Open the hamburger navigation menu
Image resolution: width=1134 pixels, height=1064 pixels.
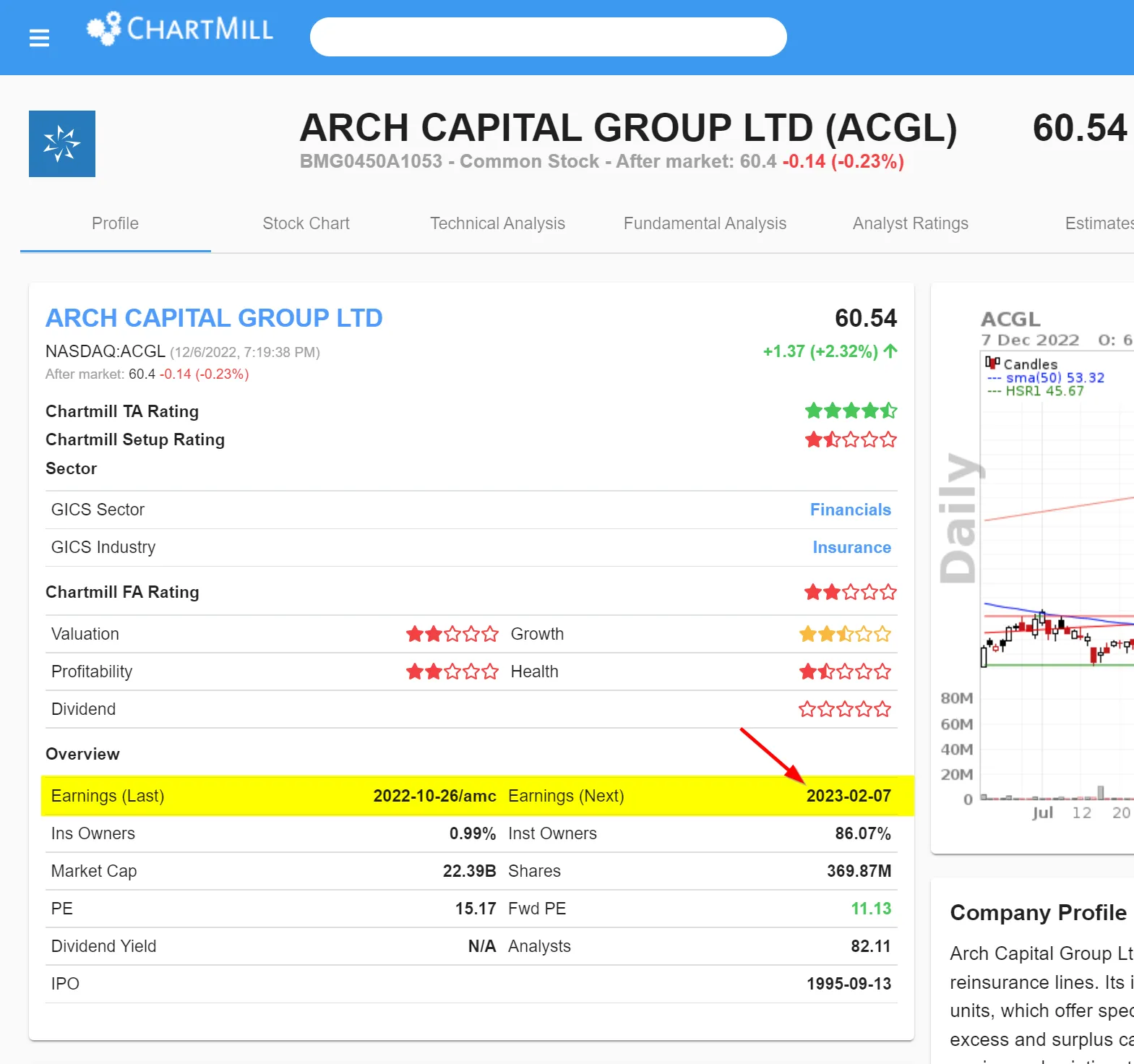point(39,38)
